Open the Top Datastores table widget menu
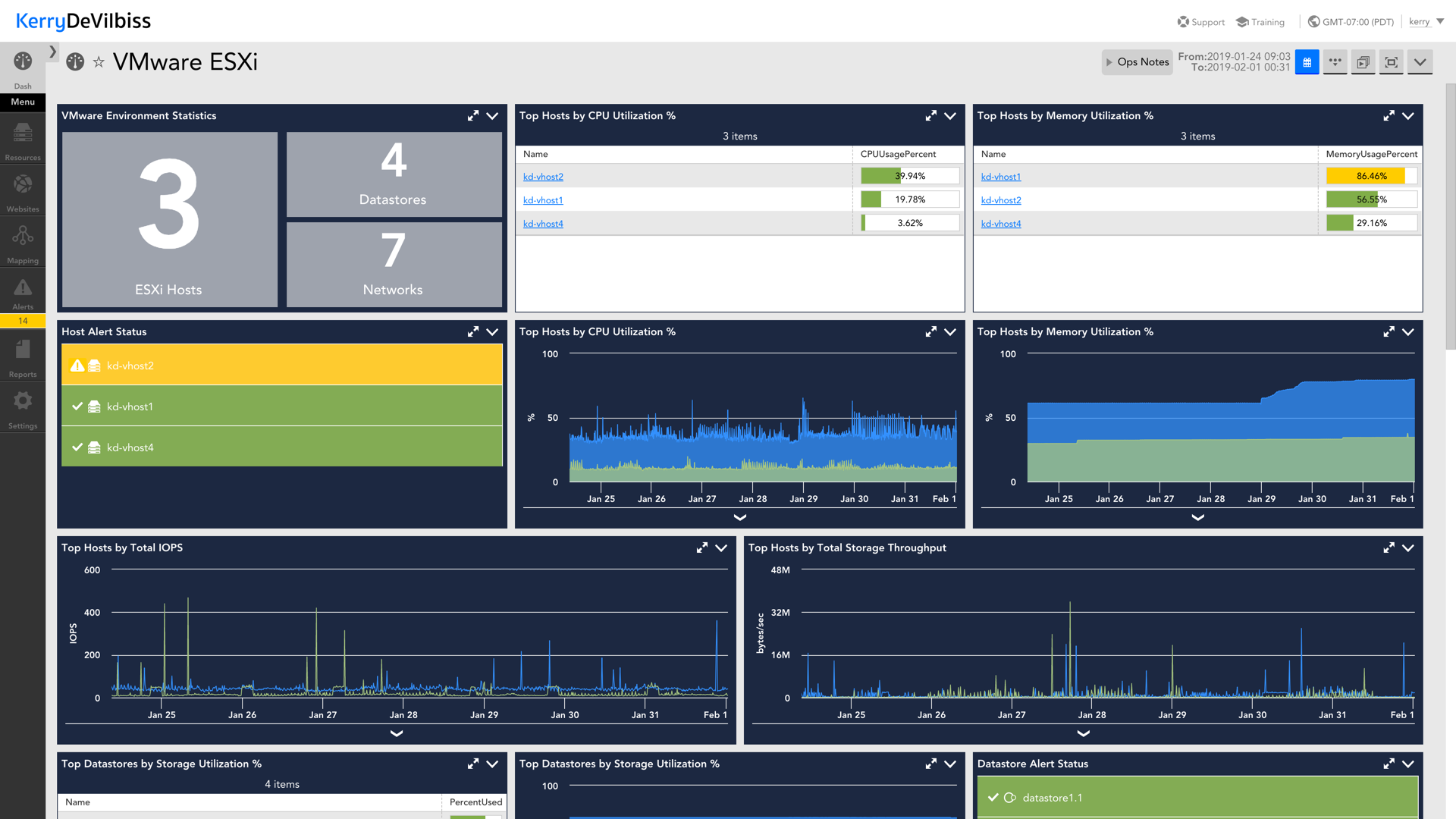 pos(492,764)
